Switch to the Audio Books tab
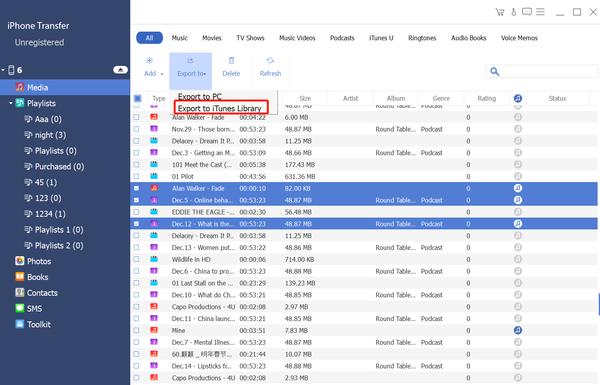This screenshot has width=600, height=385. point(468,38)
